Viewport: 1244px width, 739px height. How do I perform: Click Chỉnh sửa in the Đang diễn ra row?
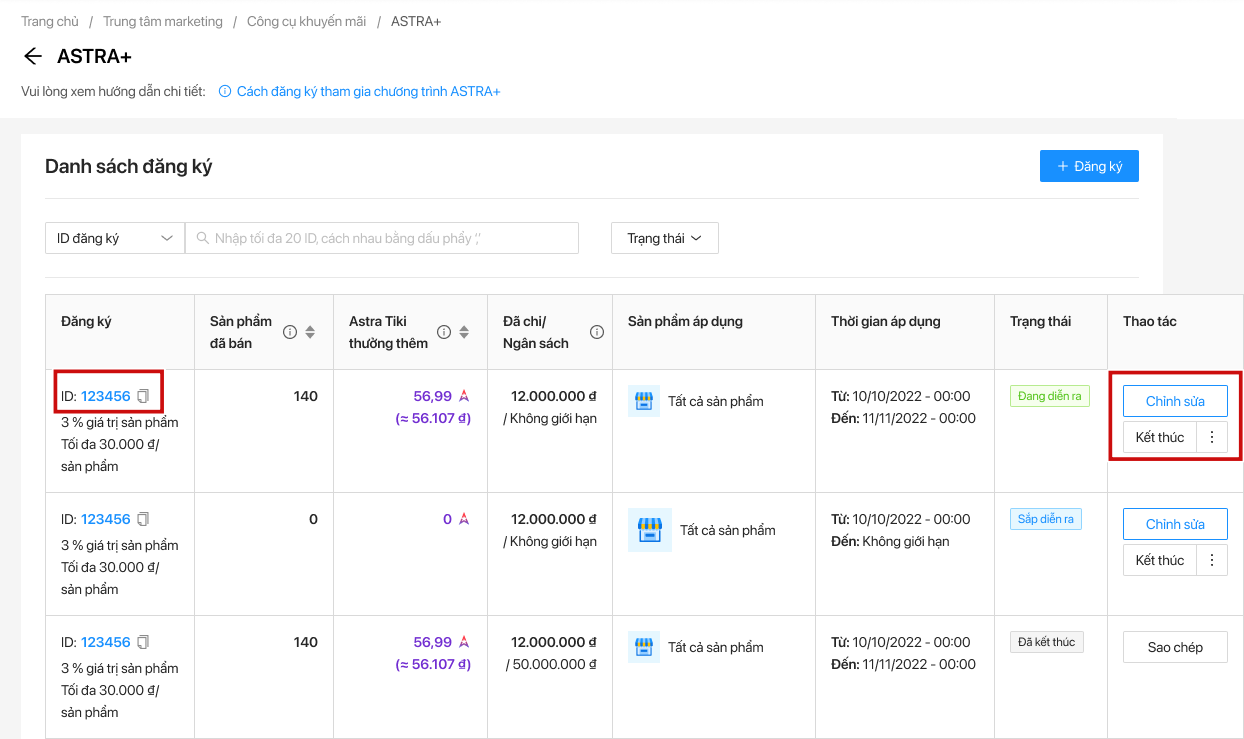1175,401
